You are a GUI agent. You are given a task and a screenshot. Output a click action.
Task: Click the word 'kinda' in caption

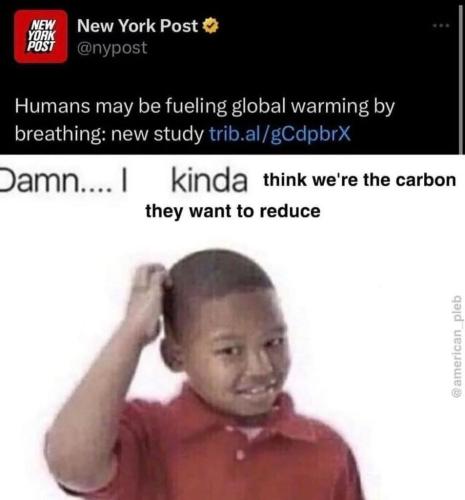(209, 181)
